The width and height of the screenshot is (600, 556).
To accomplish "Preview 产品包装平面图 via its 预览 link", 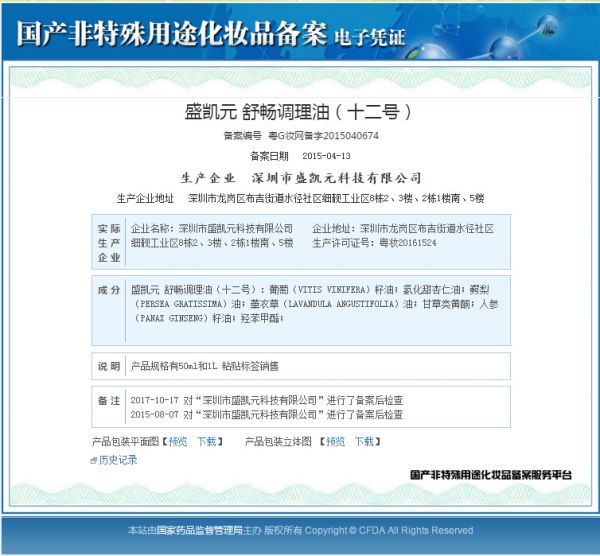I will click(x=178, y=442).
